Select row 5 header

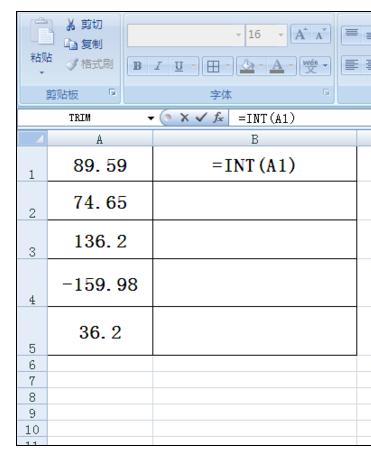click(x=32, y=331)
